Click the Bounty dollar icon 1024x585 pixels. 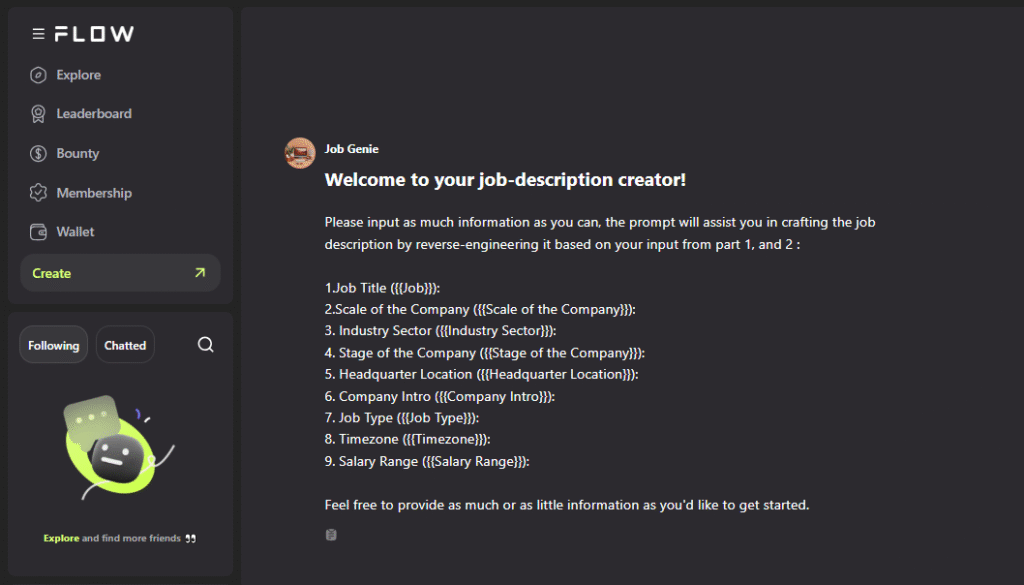coord(38,153)
